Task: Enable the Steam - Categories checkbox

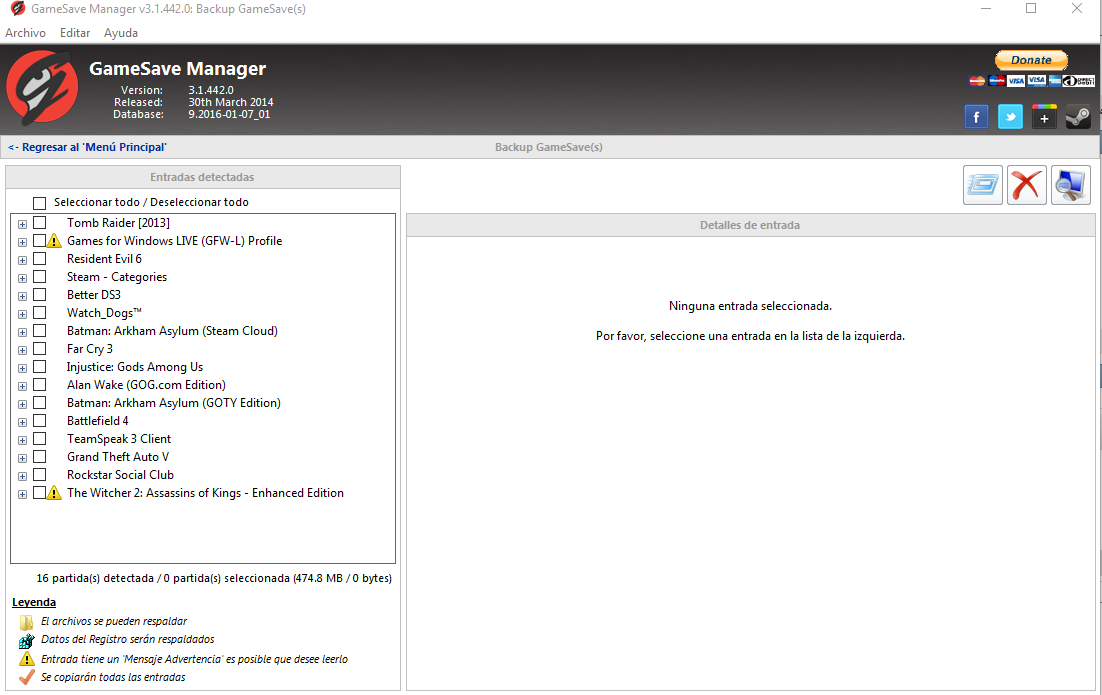Action: pos(39,277)
